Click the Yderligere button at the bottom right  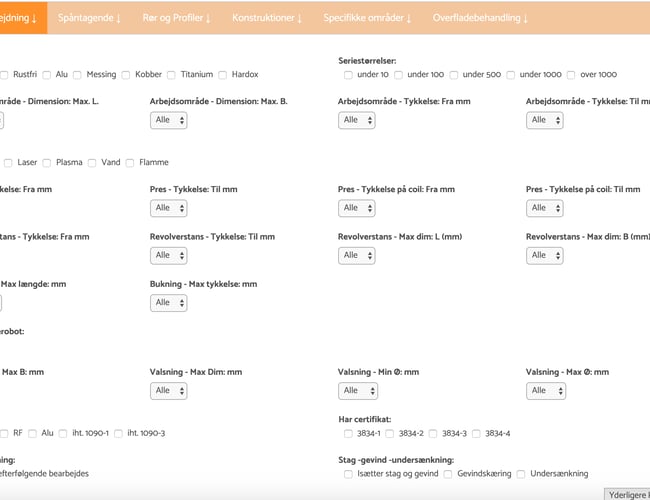point(628,493)
